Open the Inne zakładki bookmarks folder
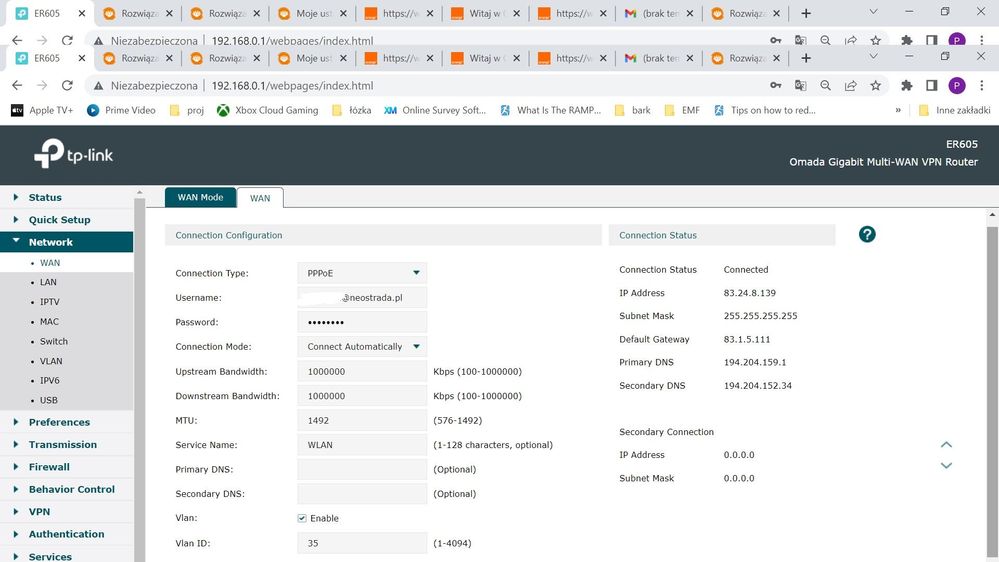The width and height of the screenshot is (999, 562). (x=954, y=110)
